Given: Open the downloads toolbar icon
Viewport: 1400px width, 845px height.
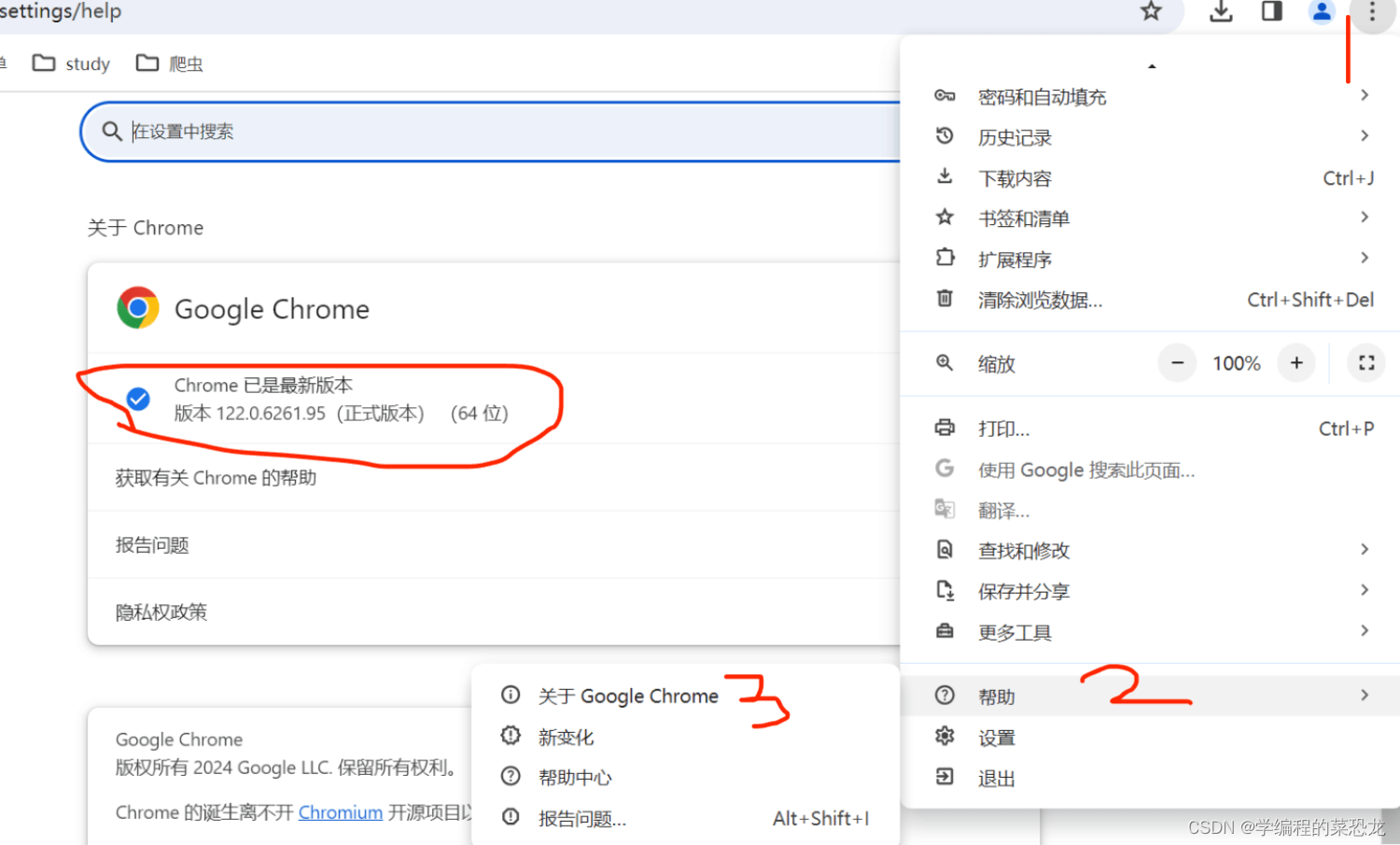Looking at the screenshot, I should click(1221, 11).
